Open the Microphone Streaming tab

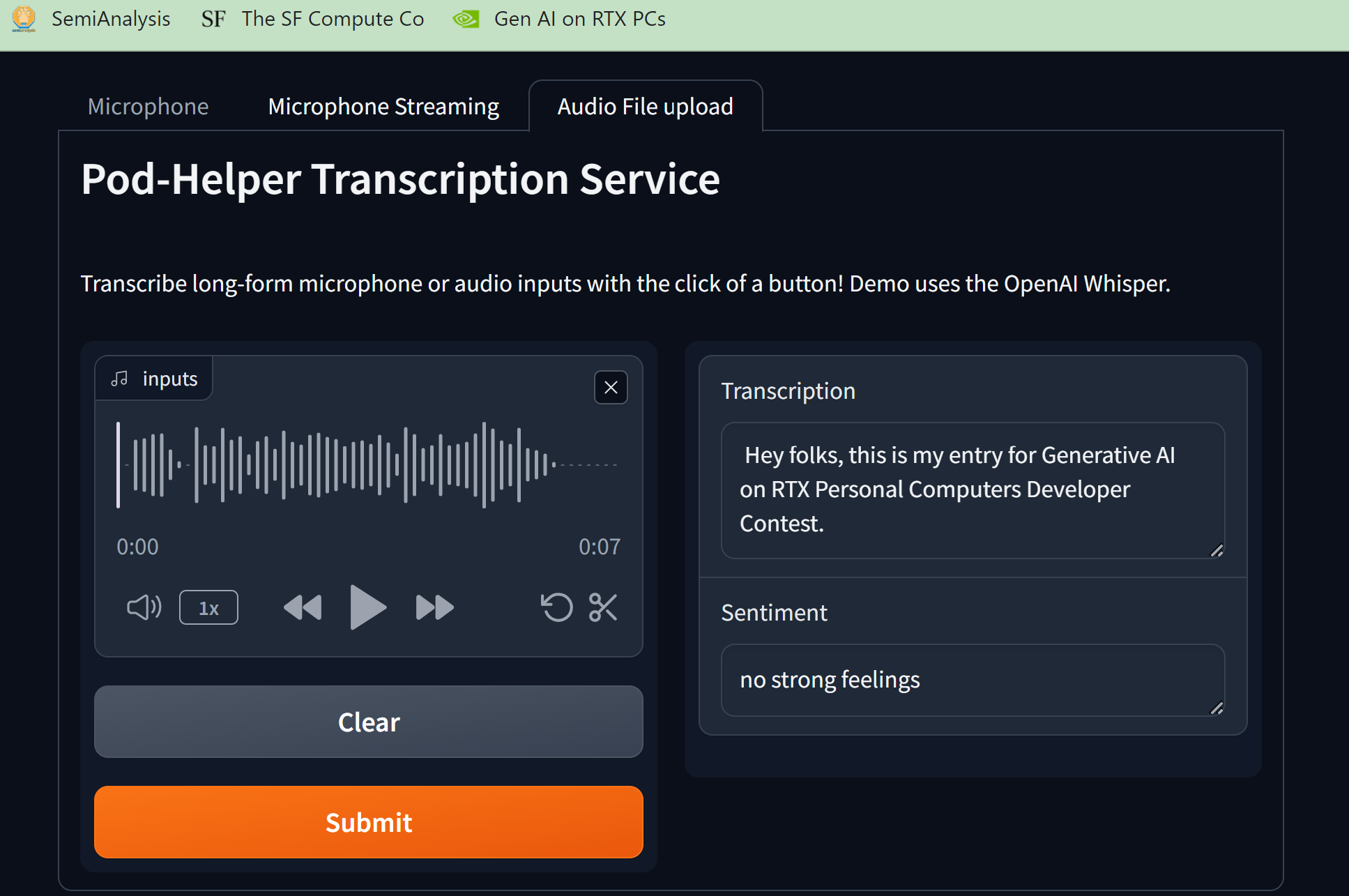(383, 107)
